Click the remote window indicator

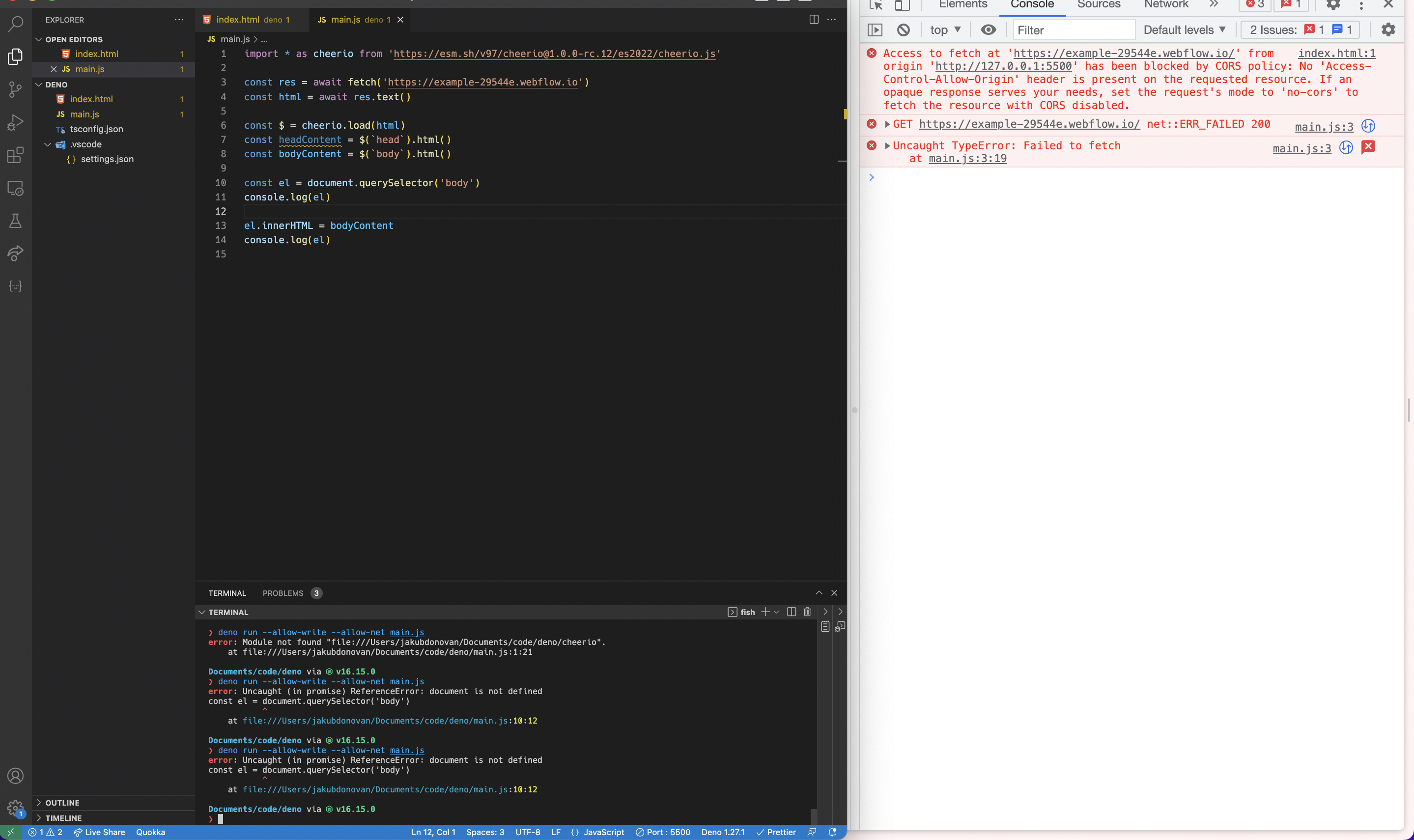[11, 832]
